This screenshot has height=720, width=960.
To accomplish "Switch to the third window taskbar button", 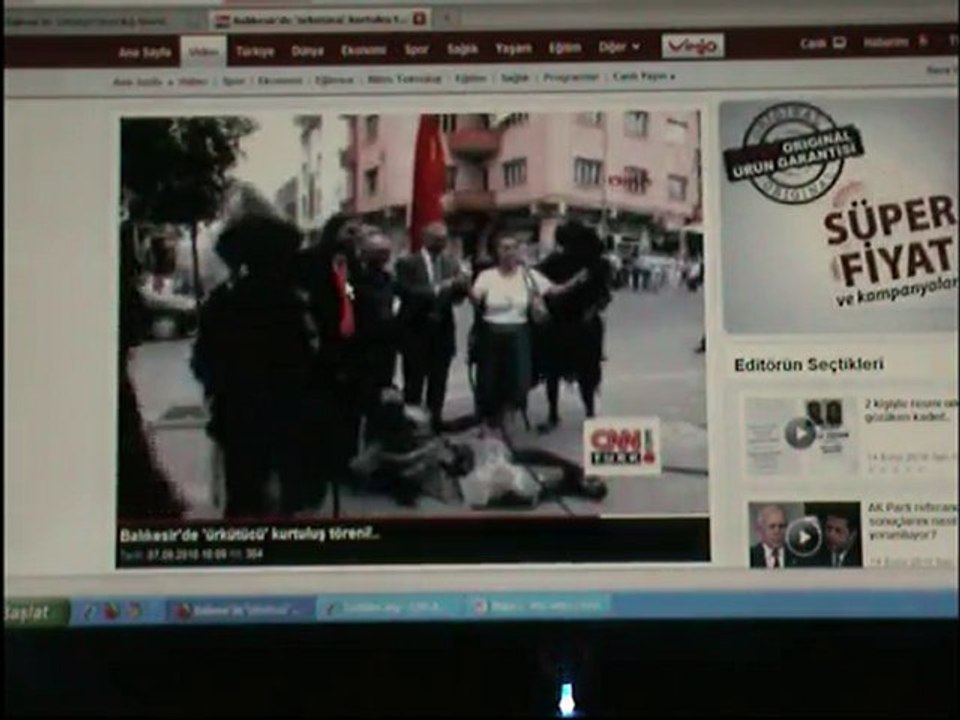I will [538, 606].
